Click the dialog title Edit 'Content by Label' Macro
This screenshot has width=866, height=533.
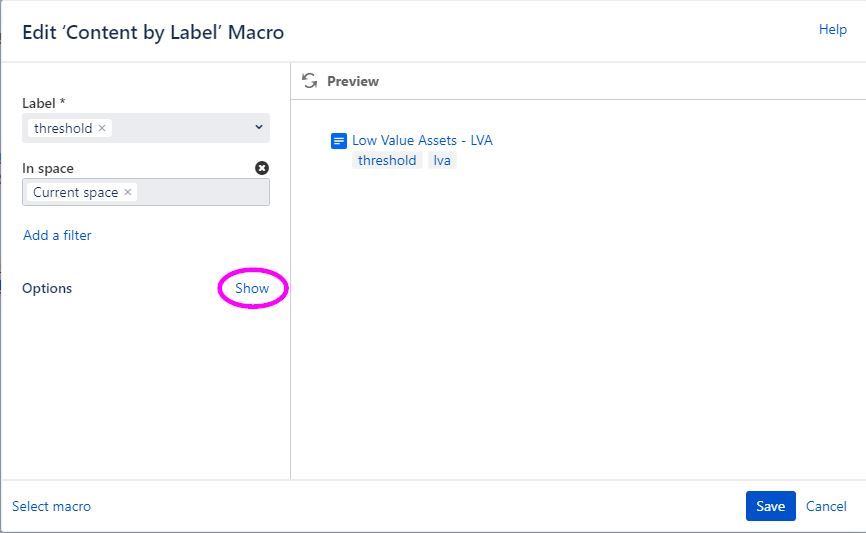pyautogui.click(x=153, y=33)
